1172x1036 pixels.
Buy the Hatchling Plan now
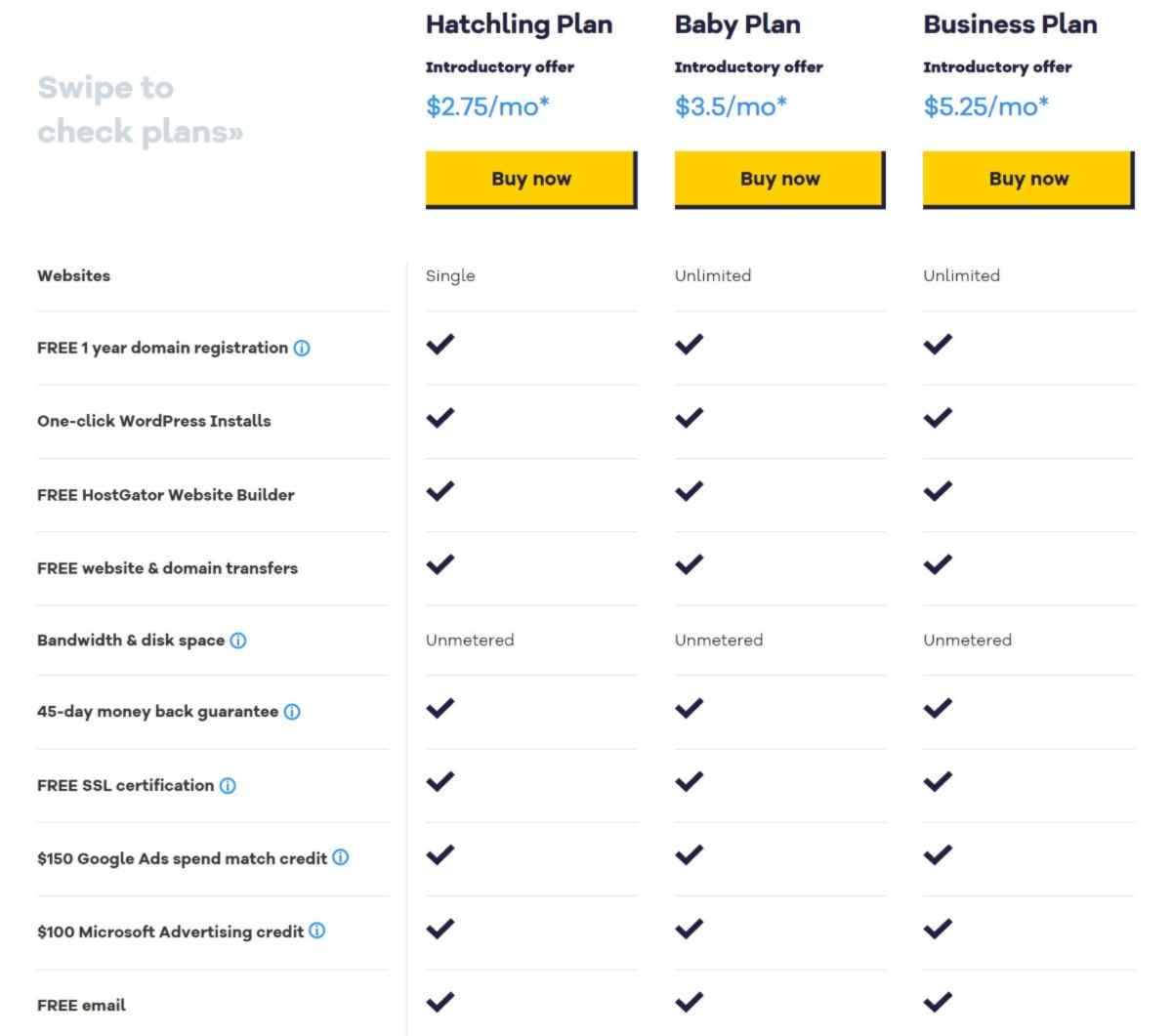click(x=530, y=179)
